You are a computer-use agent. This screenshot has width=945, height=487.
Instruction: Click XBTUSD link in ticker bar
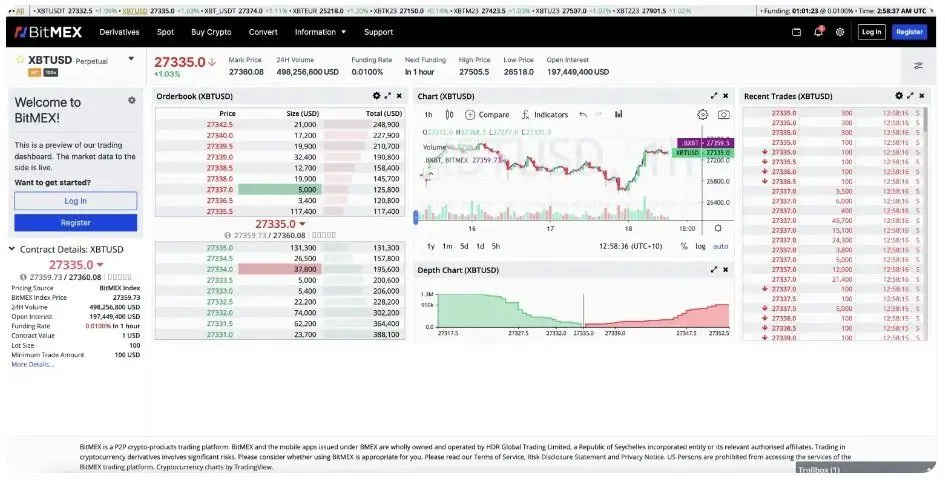[x=134, y=11]
